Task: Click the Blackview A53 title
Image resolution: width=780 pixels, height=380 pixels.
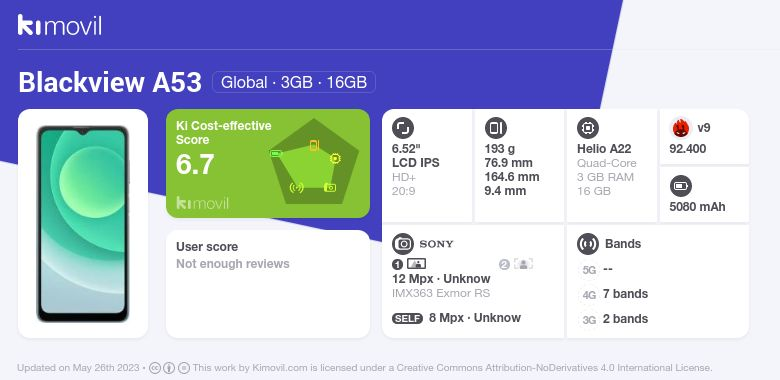Action: click(110, 82)
